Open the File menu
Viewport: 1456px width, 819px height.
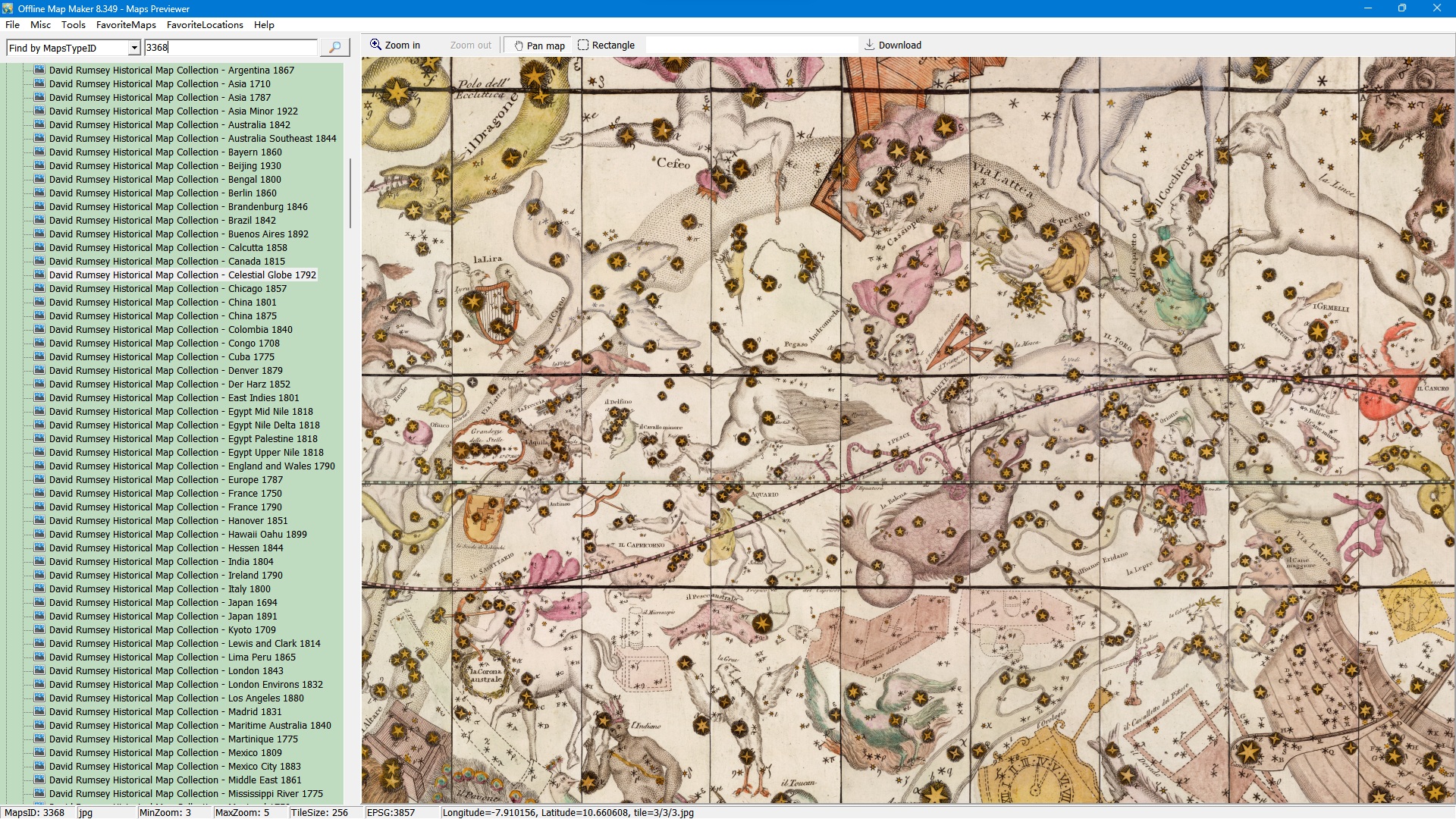pos(12,24)
